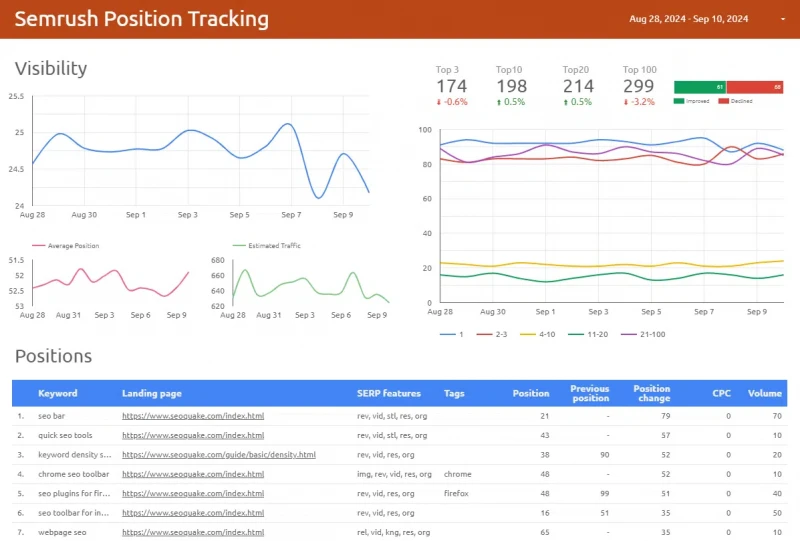Click the chrome tag cell

[458, 474]
